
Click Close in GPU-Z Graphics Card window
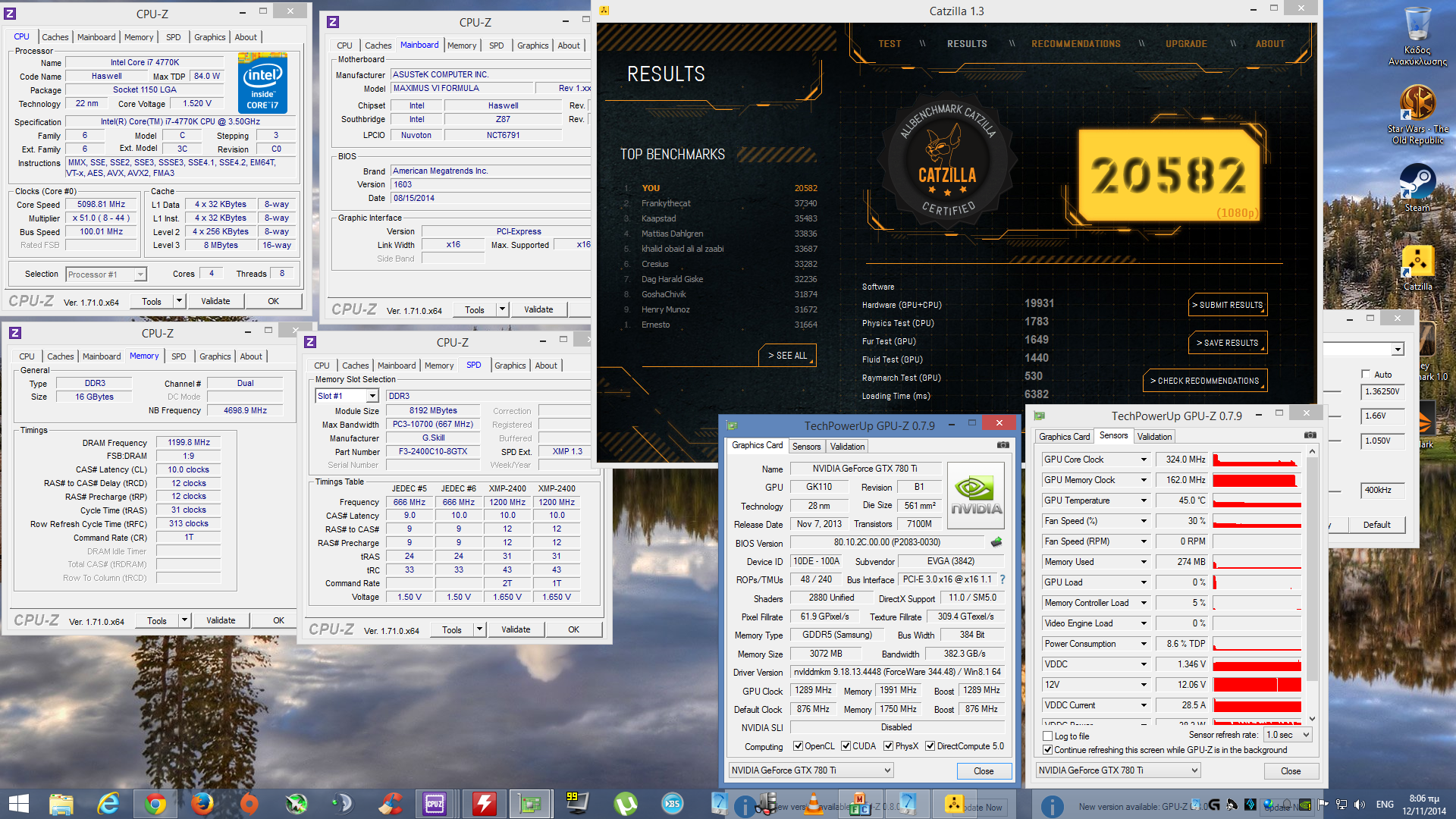984,771
